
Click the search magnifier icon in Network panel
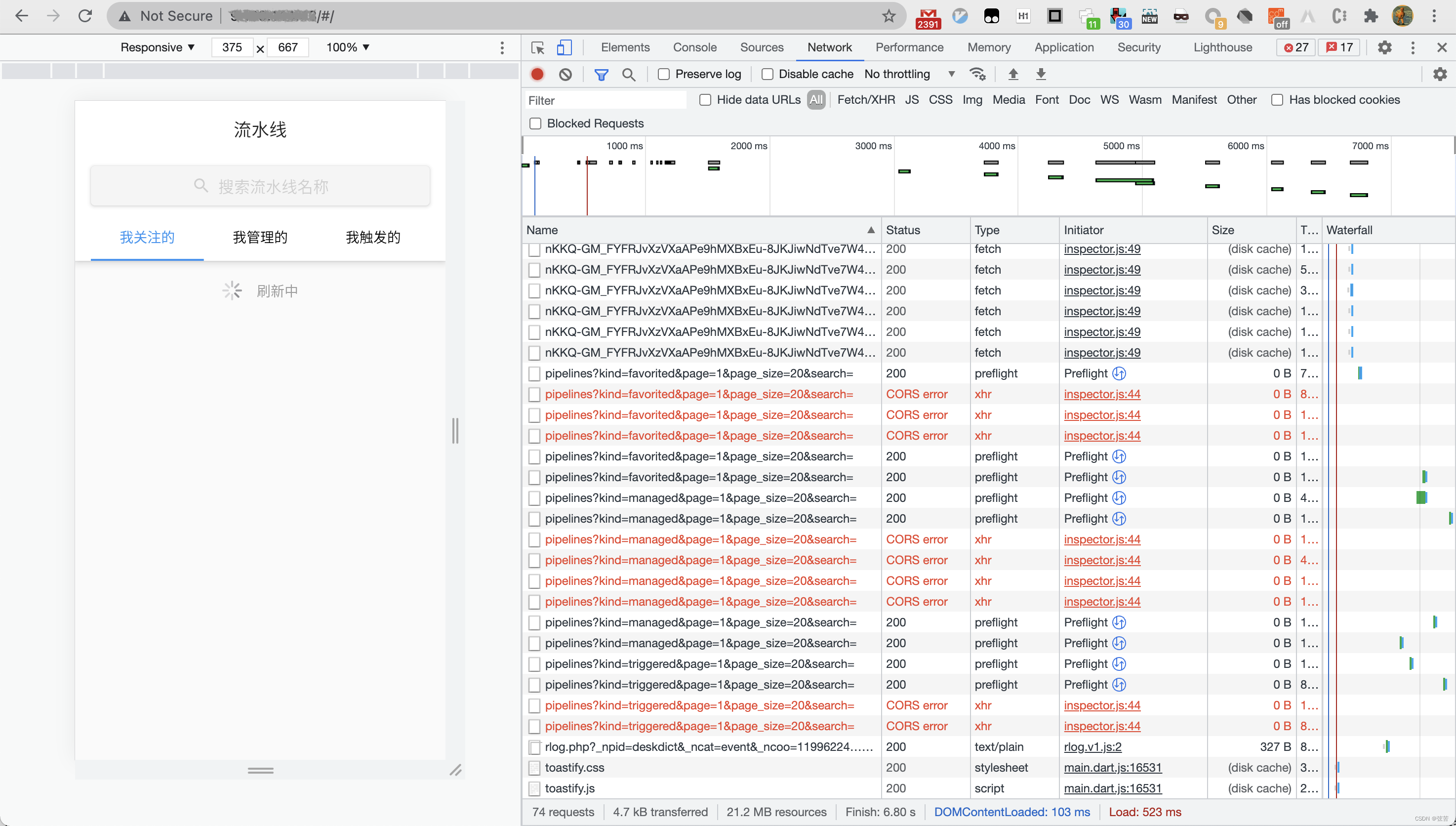pos(628,74)
